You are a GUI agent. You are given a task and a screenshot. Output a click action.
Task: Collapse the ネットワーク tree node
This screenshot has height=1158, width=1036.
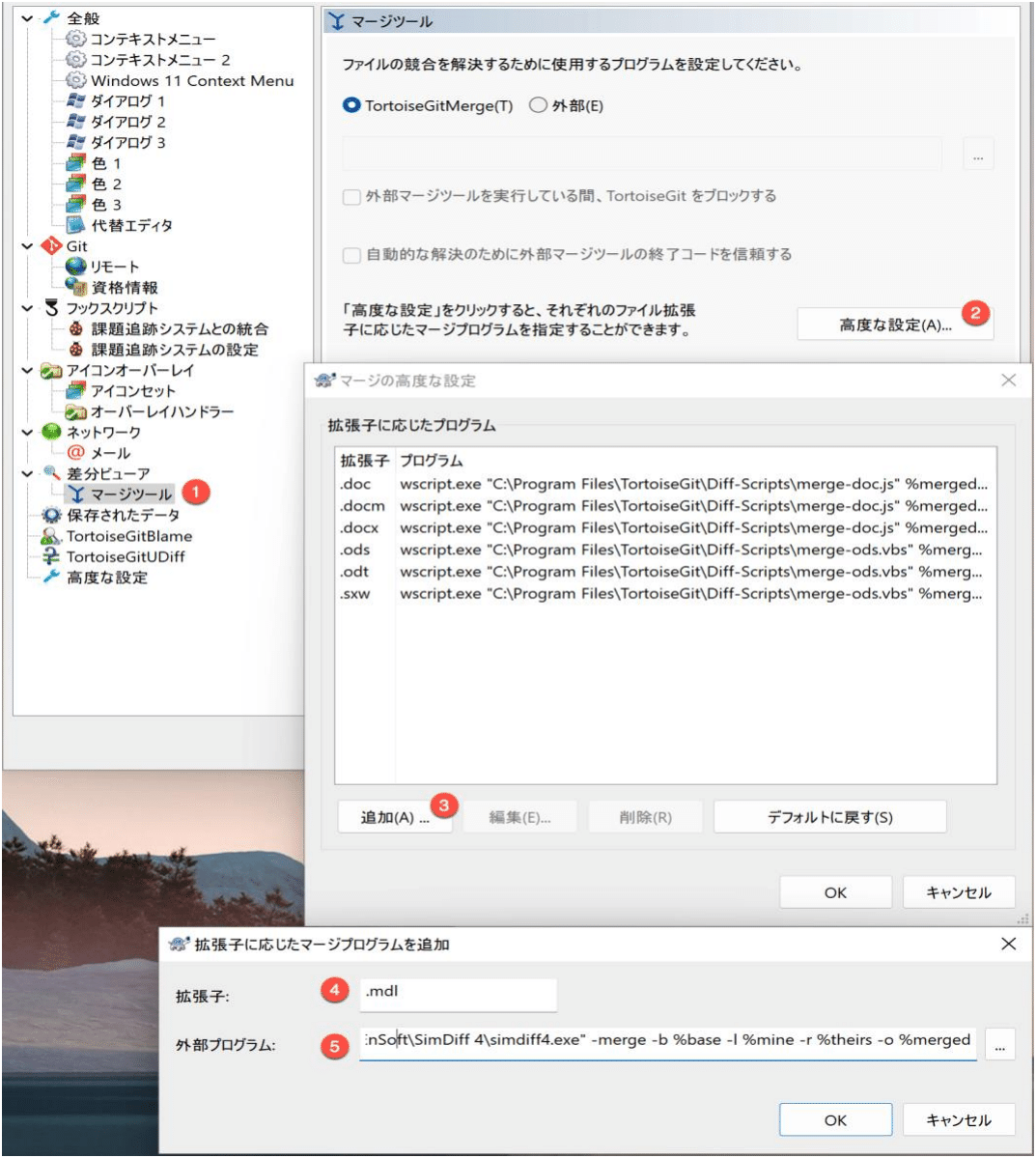point(27,432)
